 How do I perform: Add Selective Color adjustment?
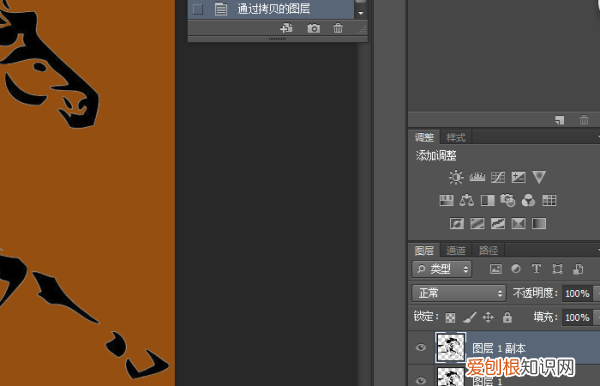(x=518, y=223)
